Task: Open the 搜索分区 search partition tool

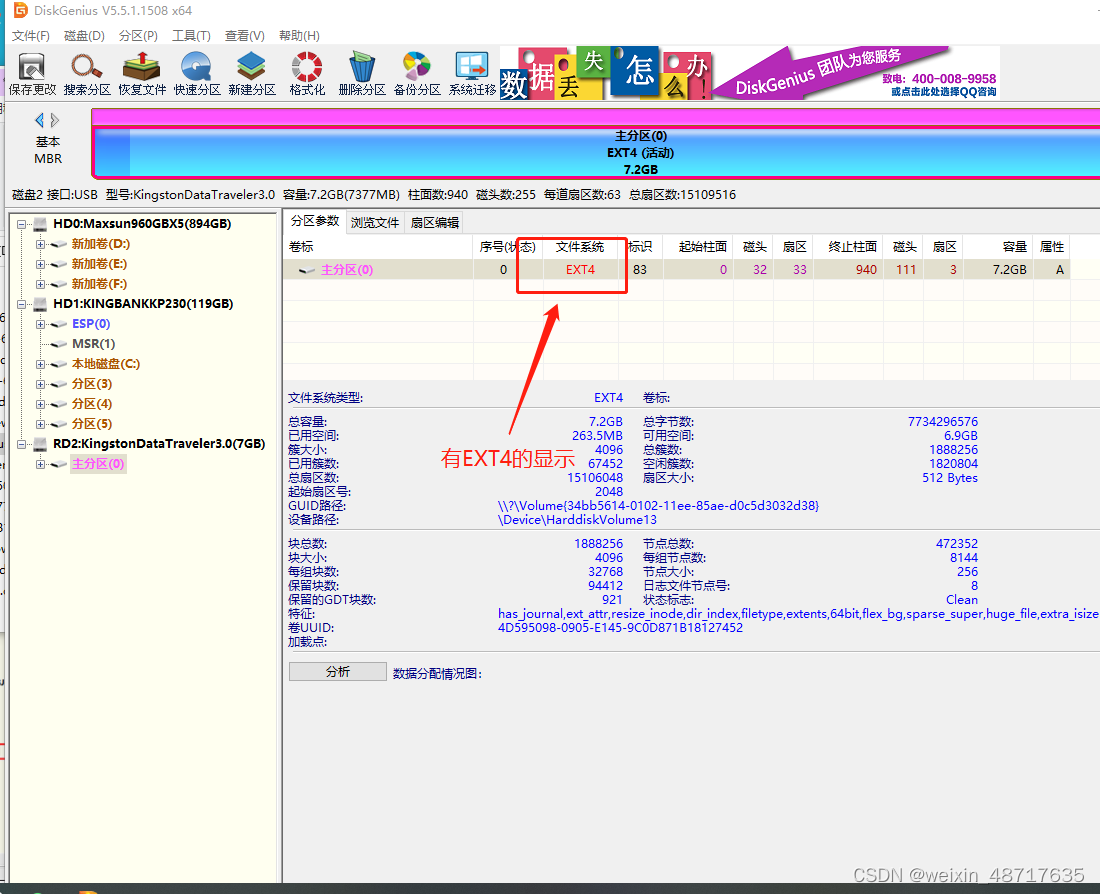Action: click(87, 73)
